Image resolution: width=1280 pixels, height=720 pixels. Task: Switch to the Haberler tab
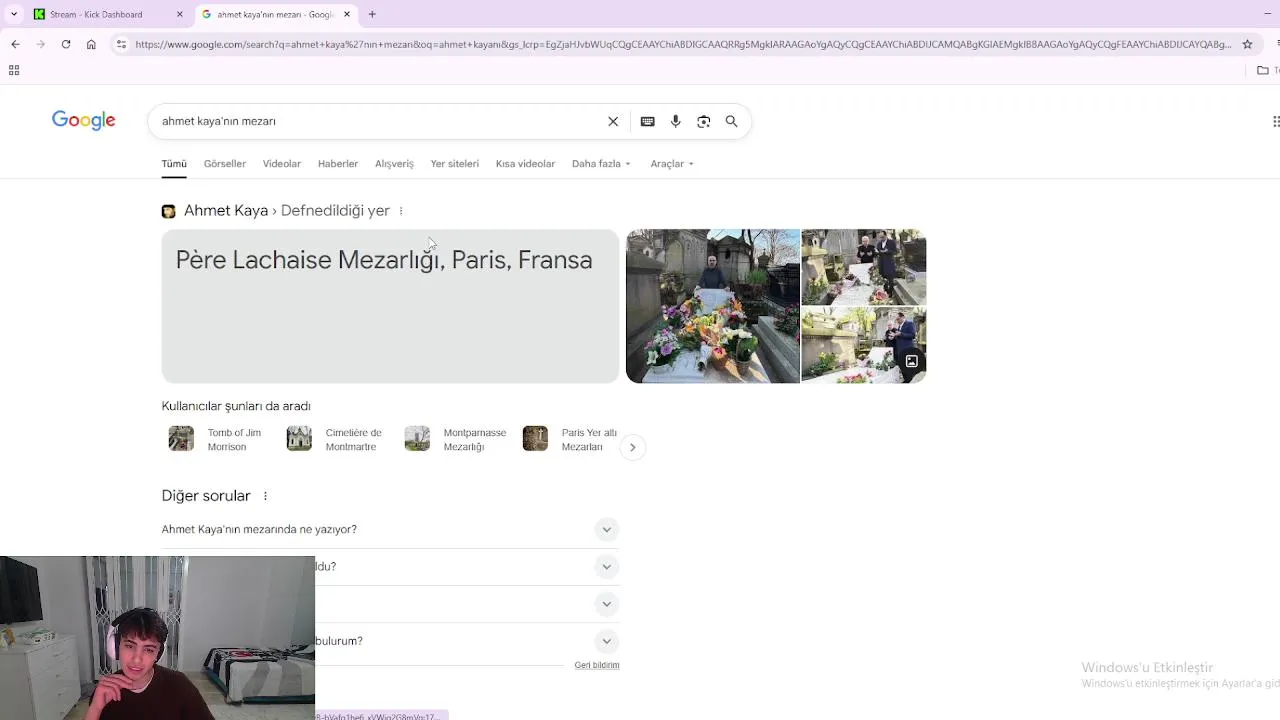(338, 164)
